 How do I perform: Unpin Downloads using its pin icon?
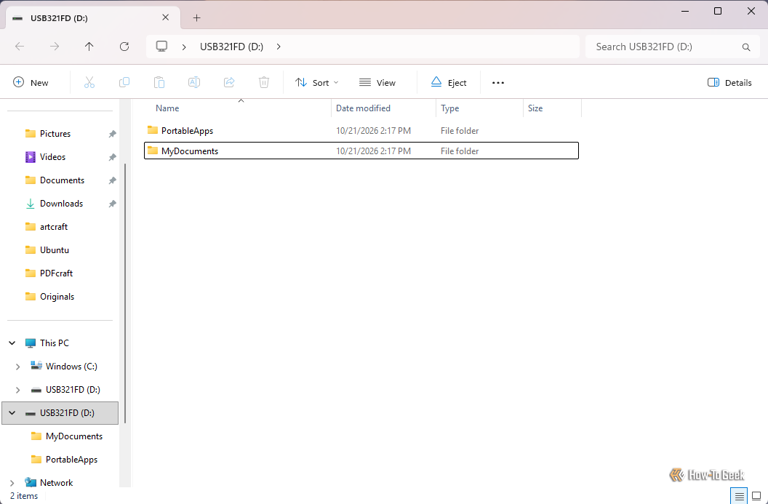point(112,204)
